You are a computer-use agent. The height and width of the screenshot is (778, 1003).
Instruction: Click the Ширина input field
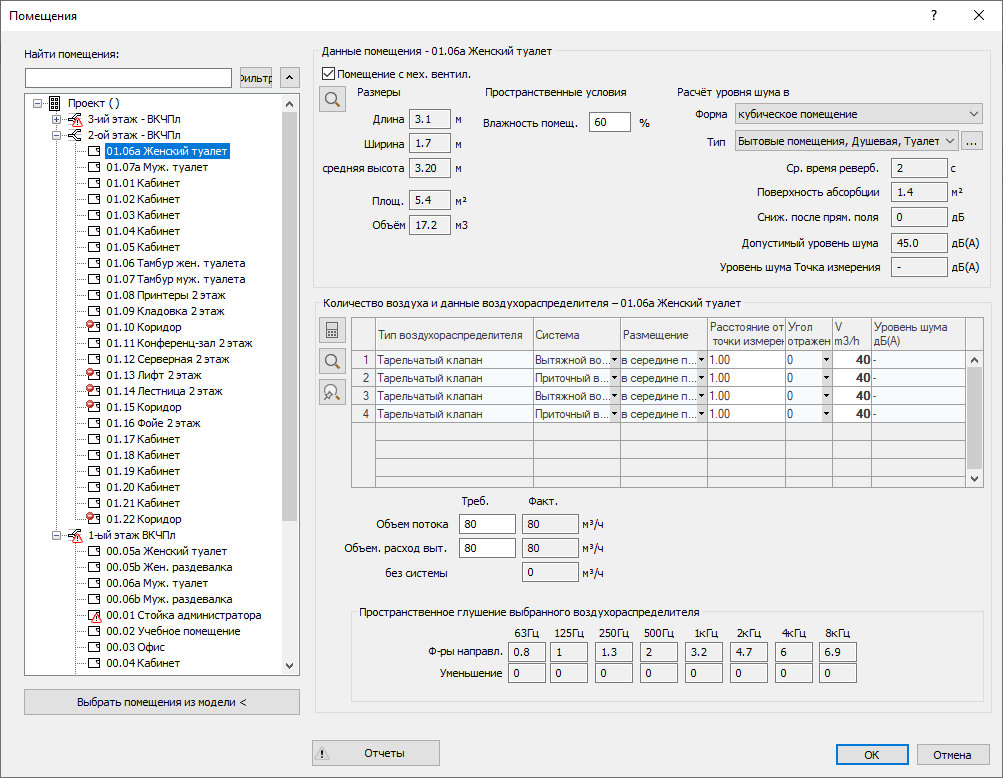point(429,143)
